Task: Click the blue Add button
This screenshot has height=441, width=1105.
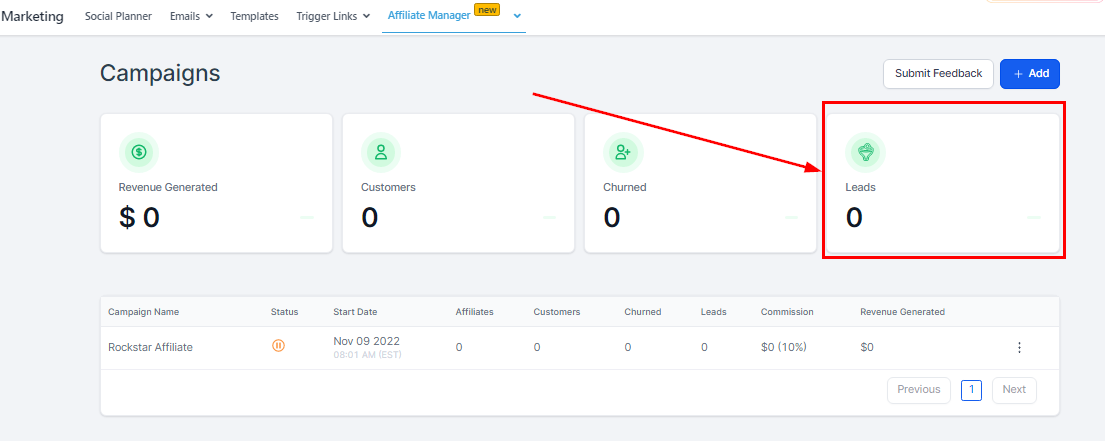Action: coord(1029,73)
